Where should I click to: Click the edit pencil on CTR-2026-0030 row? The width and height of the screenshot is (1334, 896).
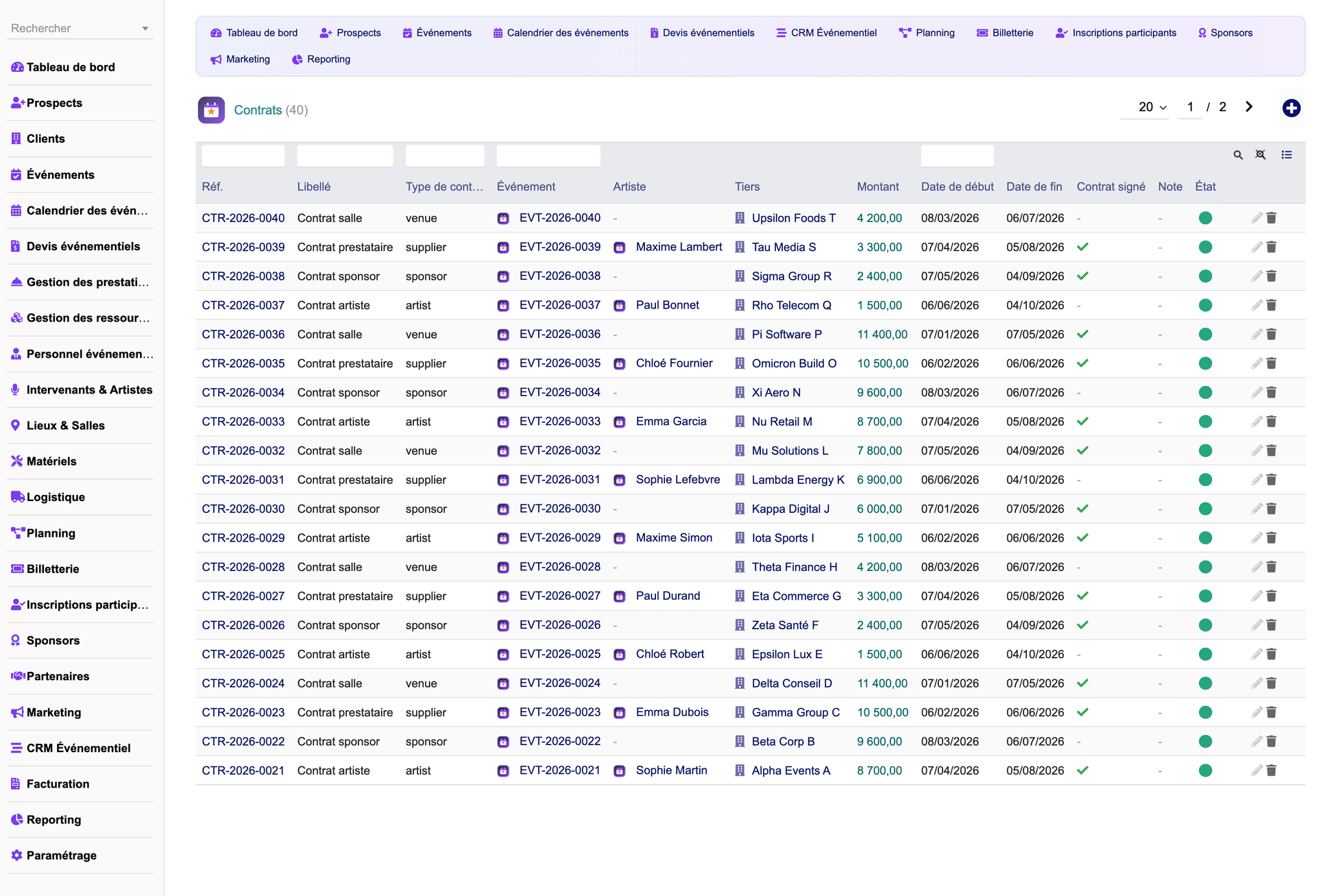click(1257, 509)
